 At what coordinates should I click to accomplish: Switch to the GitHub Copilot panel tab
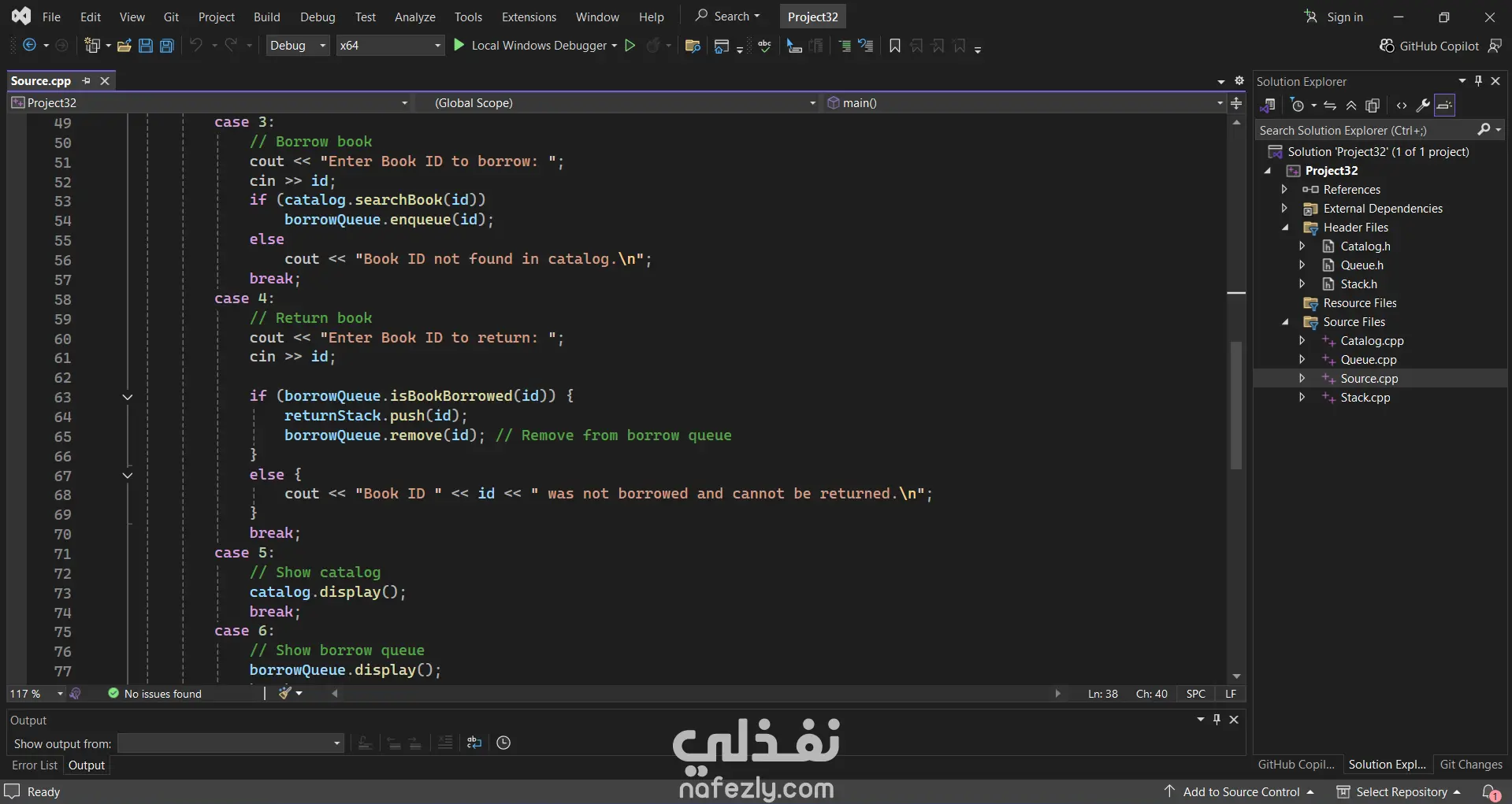click(1296, 765)
